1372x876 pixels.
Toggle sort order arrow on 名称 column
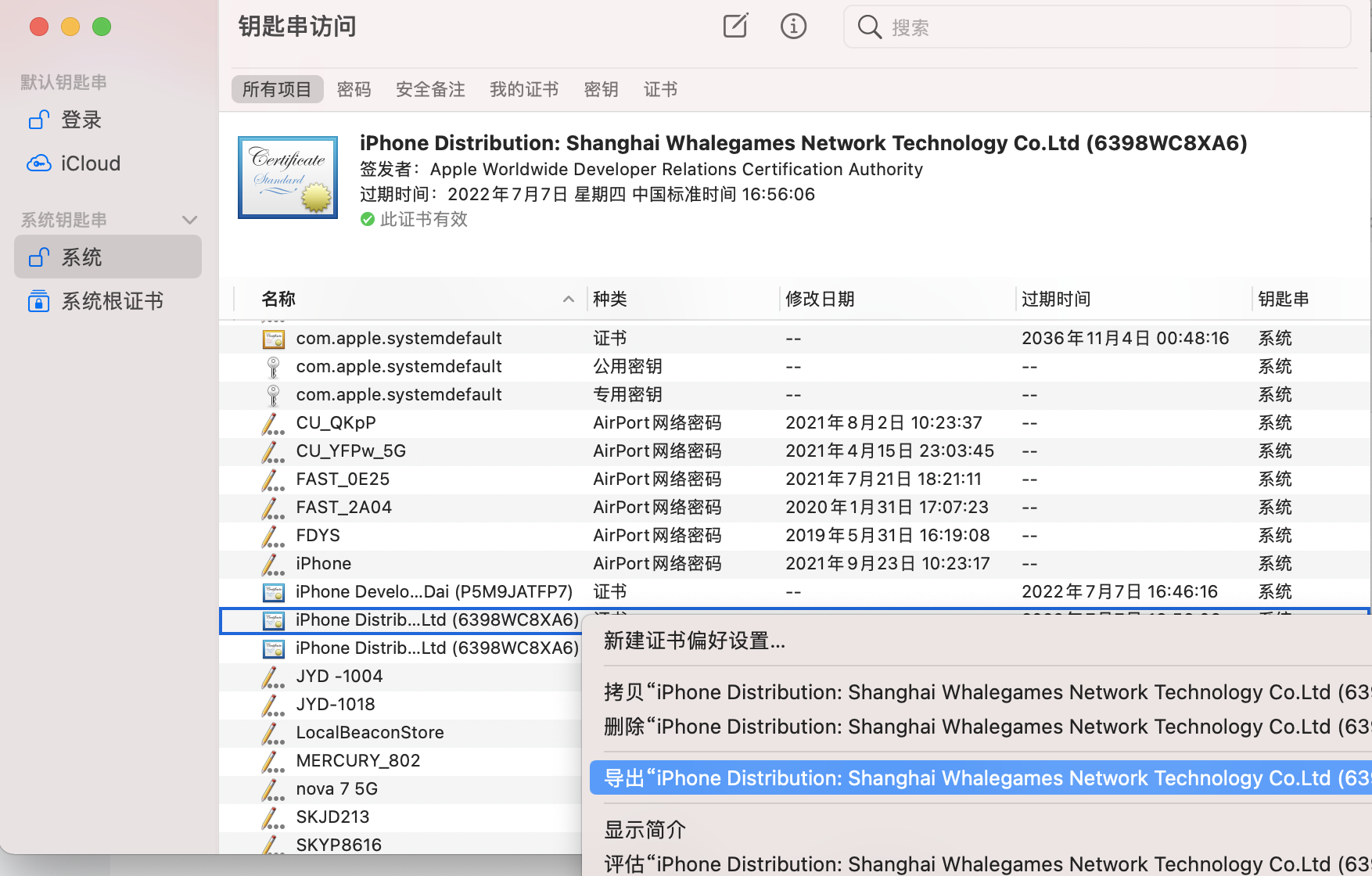[569, 299]
